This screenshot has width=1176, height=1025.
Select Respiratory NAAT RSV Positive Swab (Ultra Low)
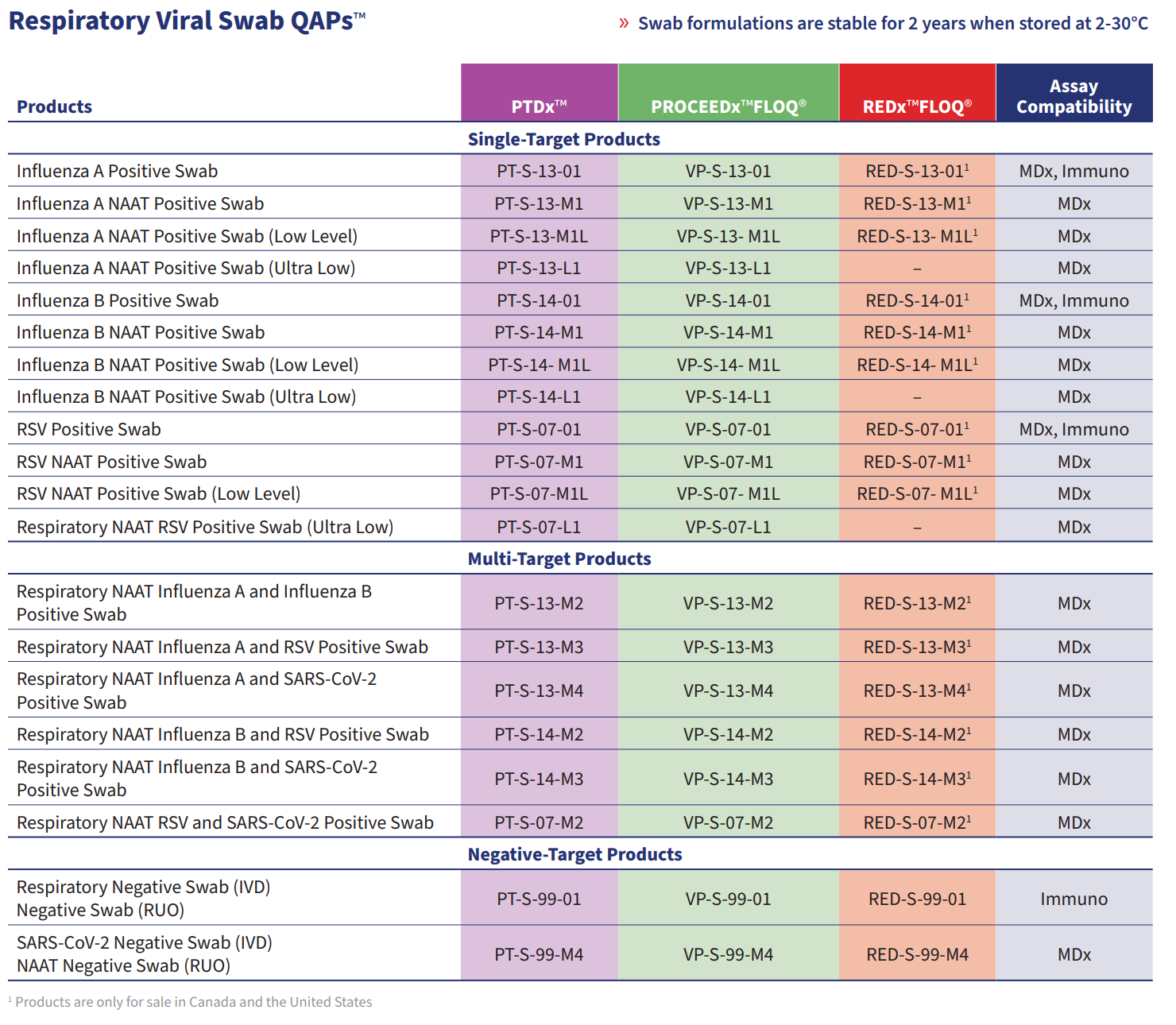pos(205,527)
